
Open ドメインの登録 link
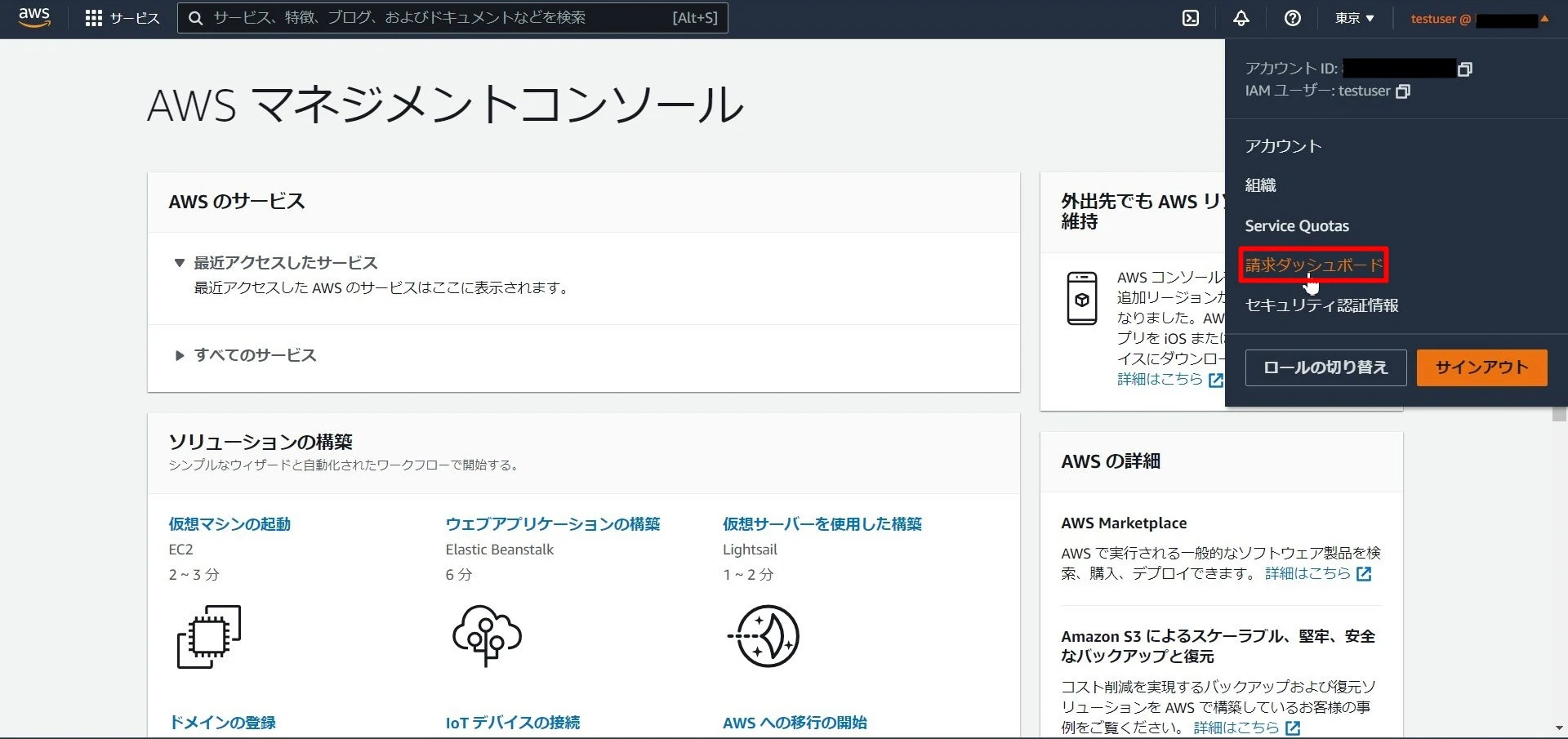(x=222, y=723)
